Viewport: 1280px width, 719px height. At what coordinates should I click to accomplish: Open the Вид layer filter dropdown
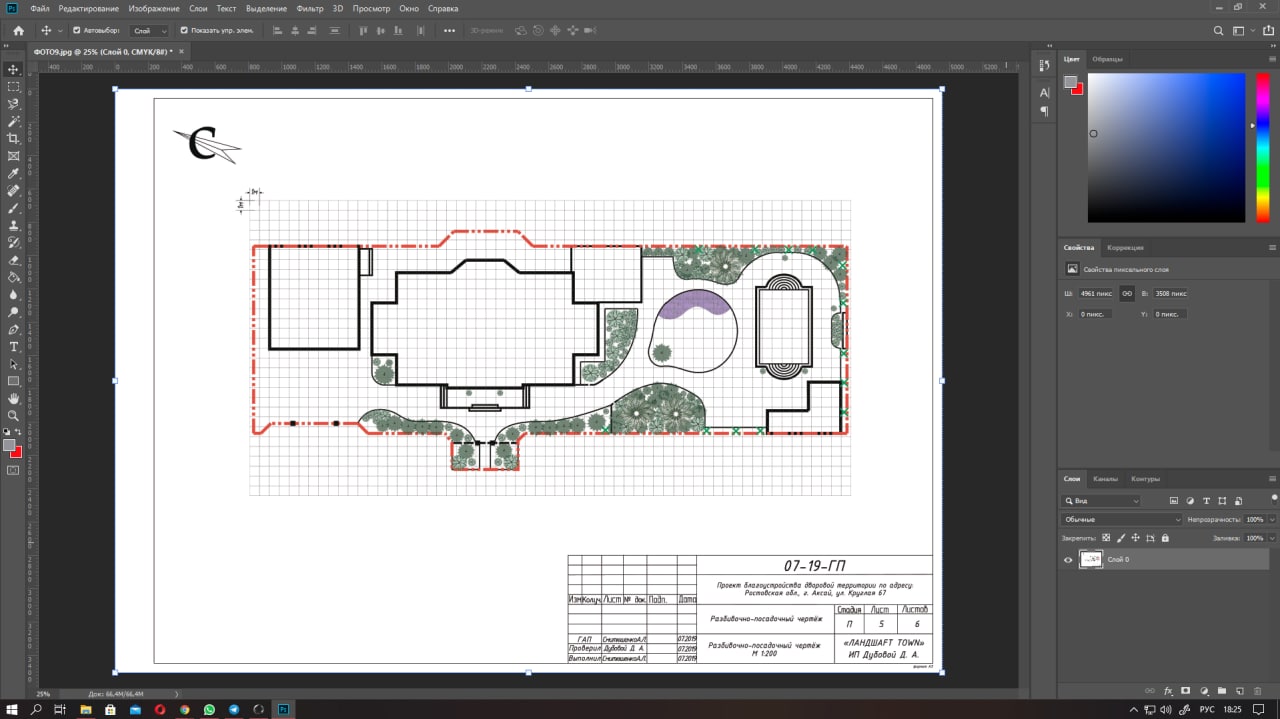click(x=1101, y=501)
